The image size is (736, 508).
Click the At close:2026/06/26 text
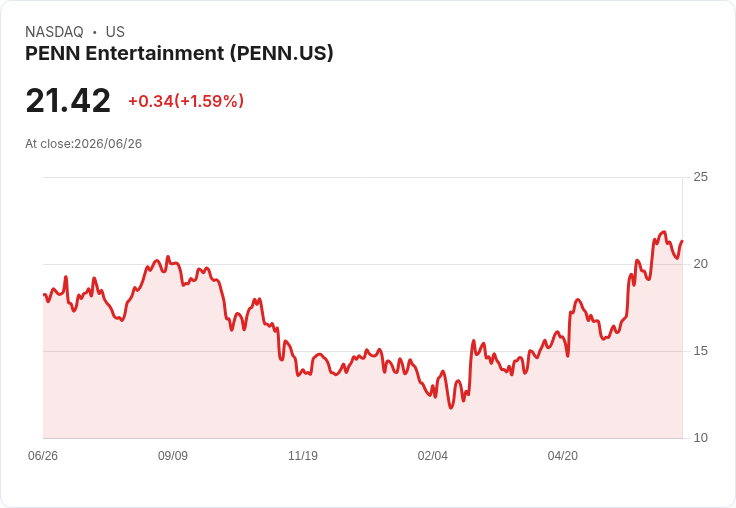click(x=84, y=144)
